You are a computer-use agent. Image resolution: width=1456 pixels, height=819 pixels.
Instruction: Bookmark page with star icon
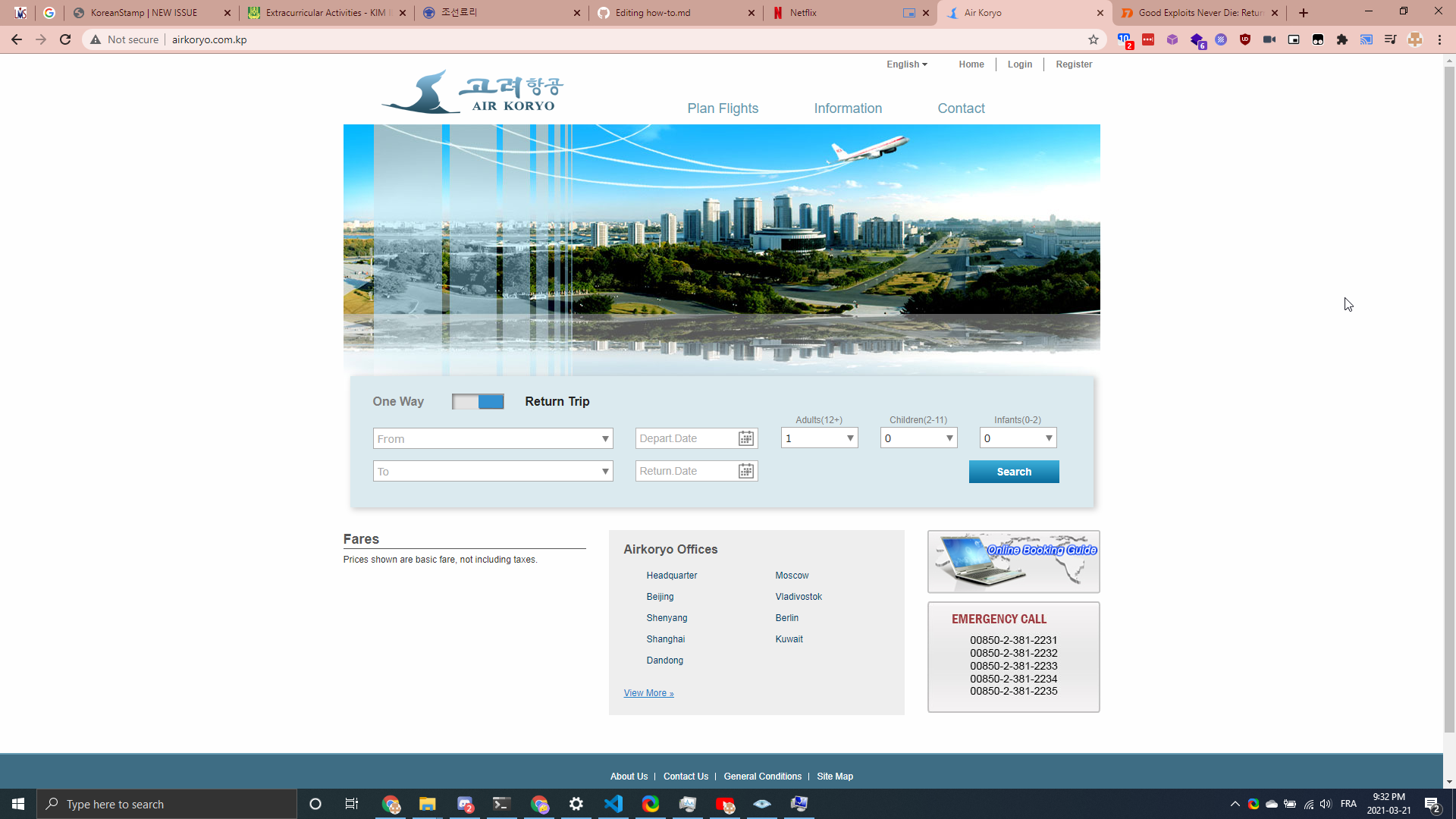(x=1094, y=39)
